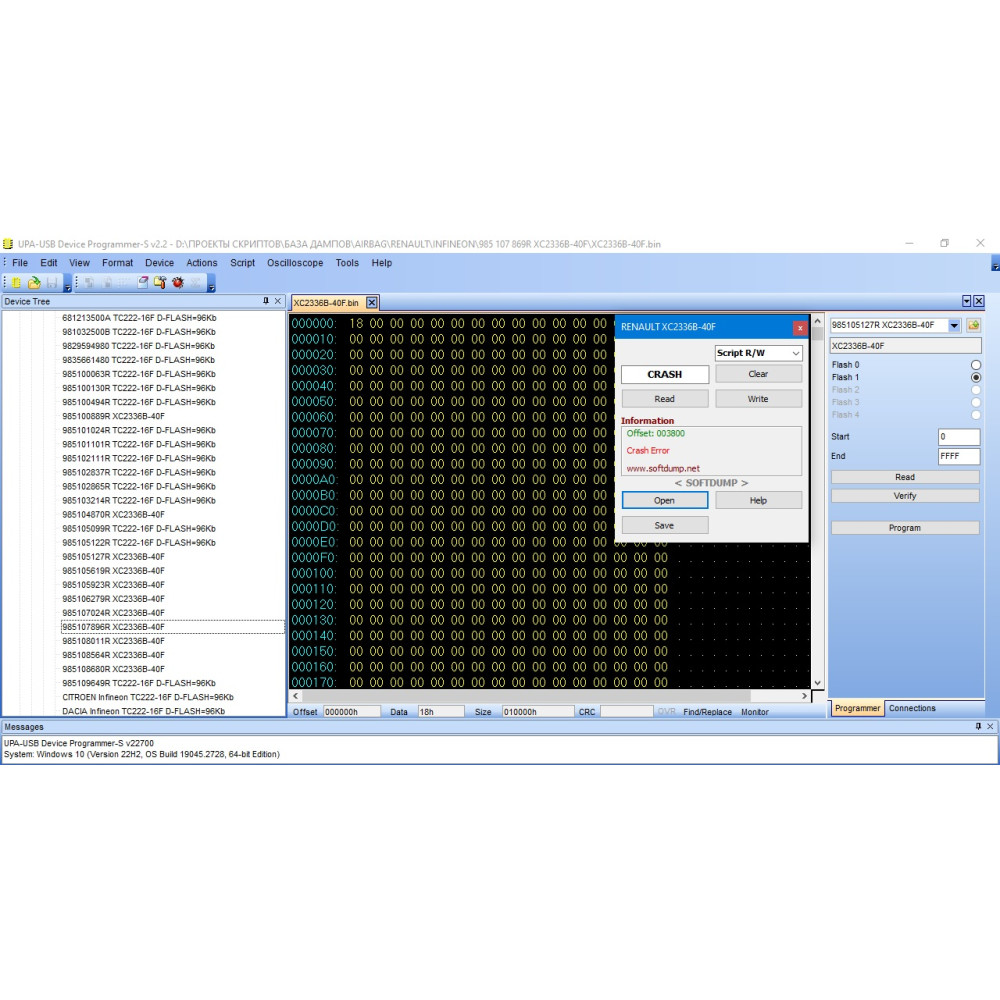Click the www.softdump.net link
The width and height of the screenshot is (1000, 1000).
click(x=663, y=468)
